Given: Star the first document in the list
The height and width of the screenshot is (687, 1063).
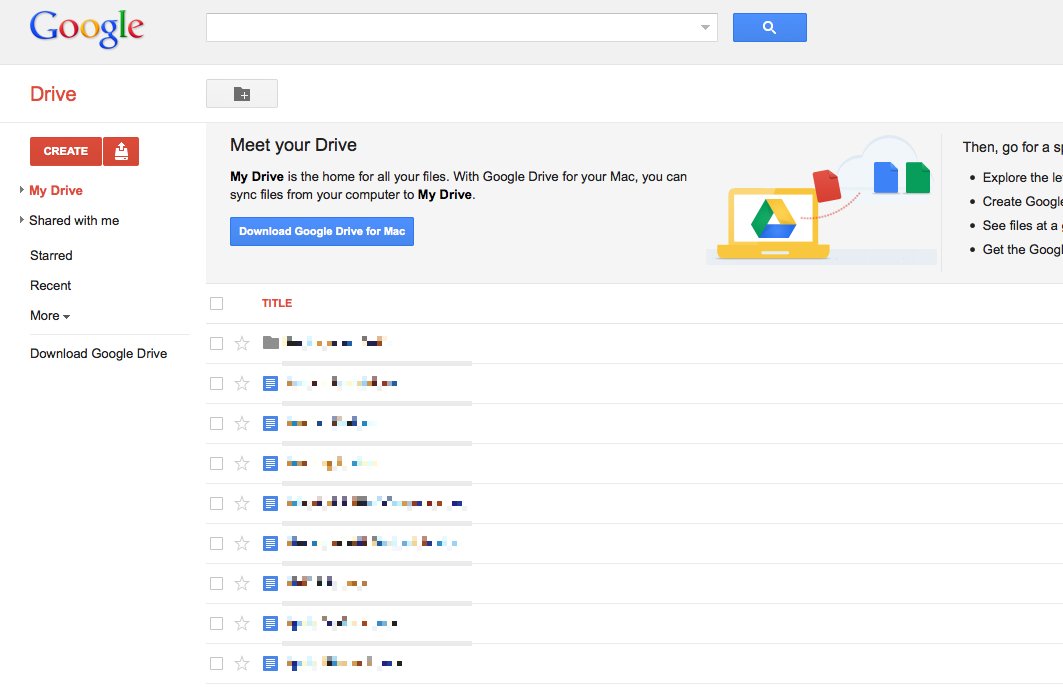Looking at the screenshot, I should 241,382.
